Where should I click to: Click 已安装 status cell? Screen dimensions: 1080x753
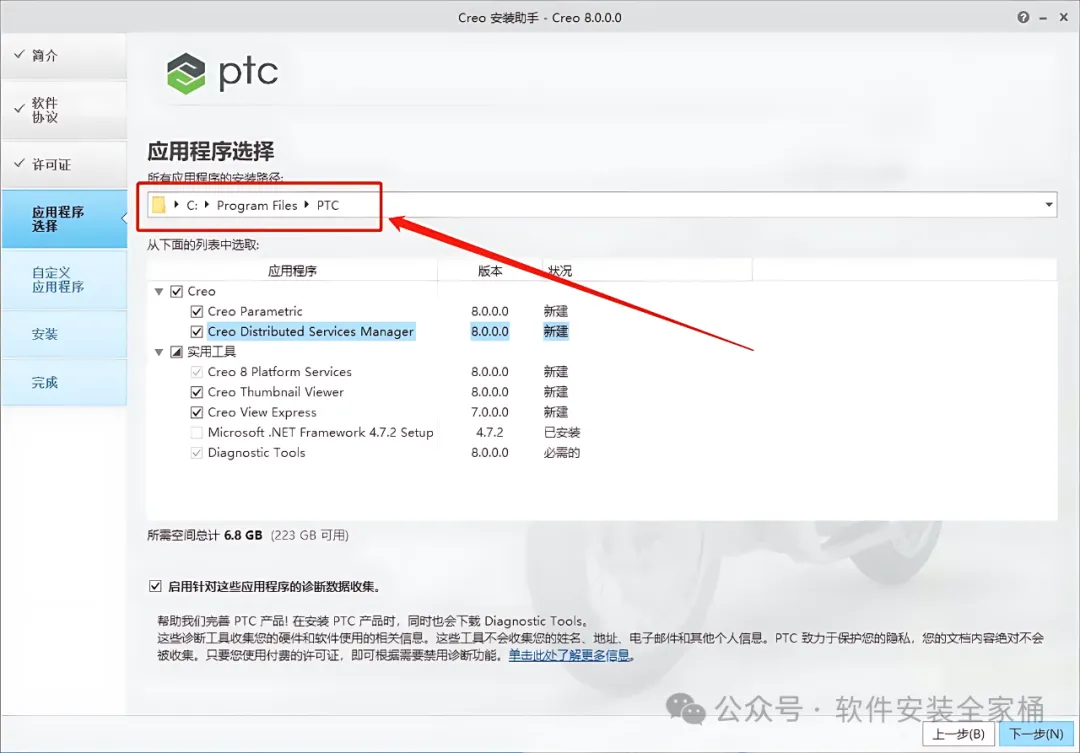561,433
